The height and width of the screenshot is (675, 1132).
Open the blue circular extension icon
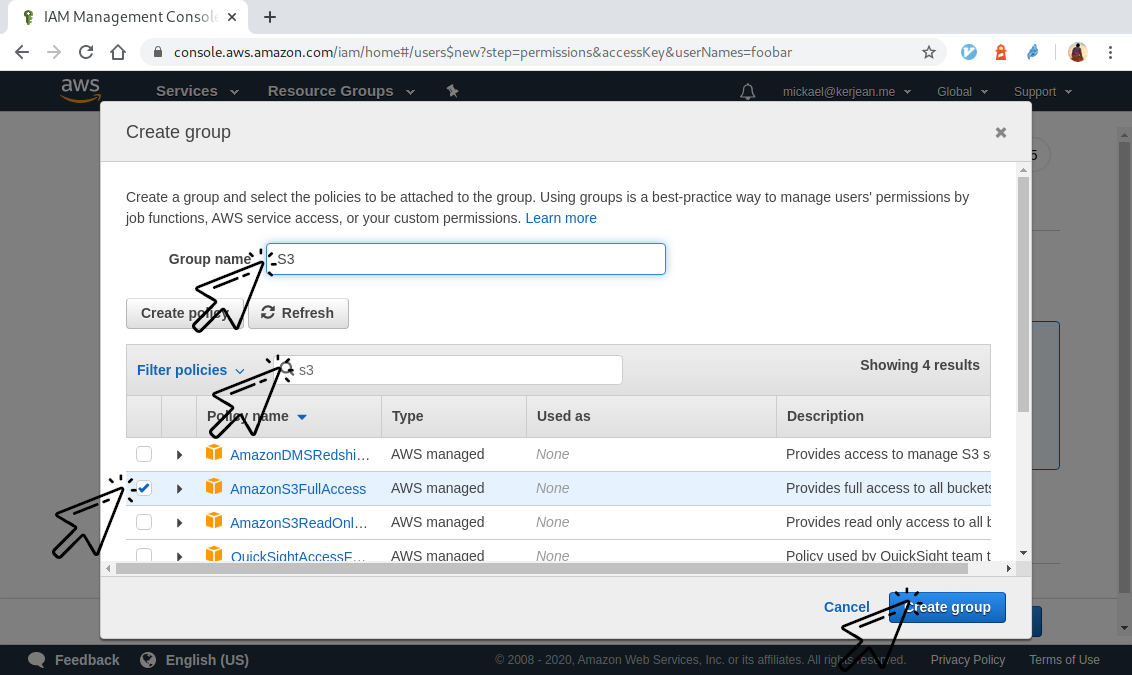point(969,52)
